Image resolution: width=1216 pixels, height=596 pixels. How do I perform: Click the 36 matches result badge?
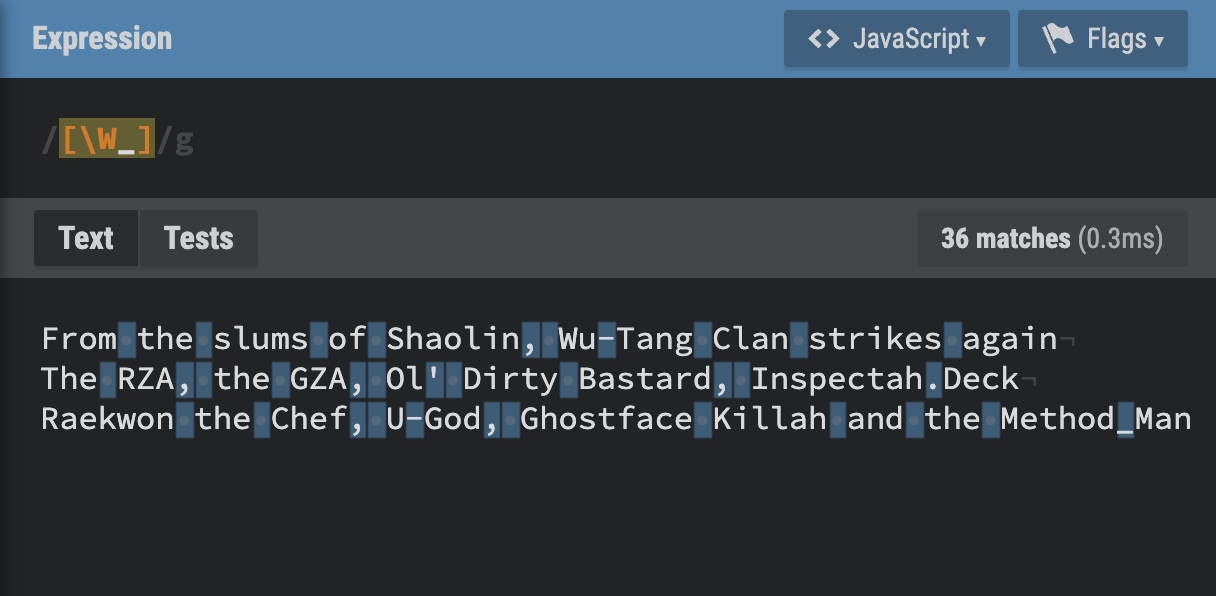coord(1051,239)
